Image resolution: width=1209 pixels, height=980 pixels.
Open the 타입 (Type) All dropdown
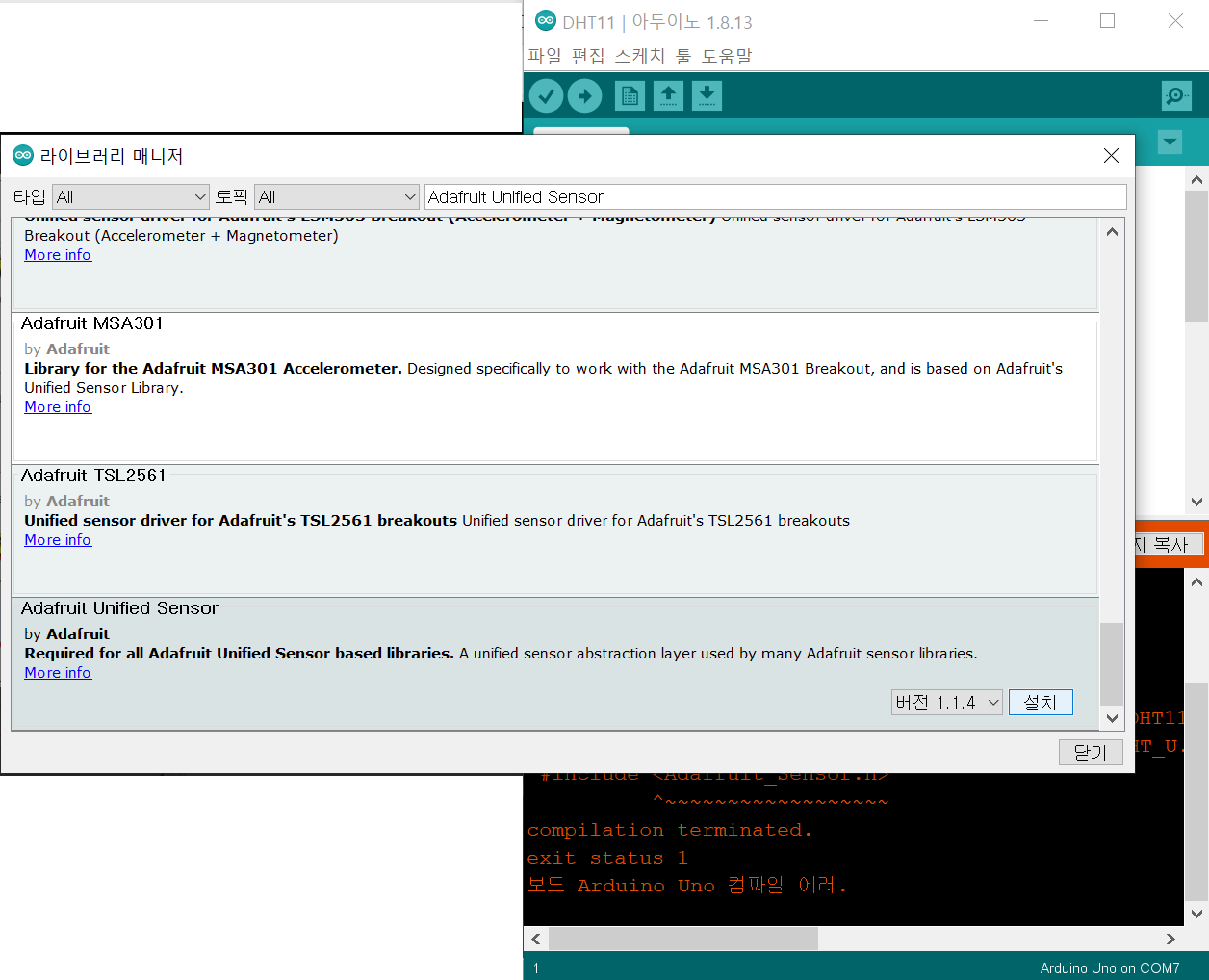pos(131,196)
